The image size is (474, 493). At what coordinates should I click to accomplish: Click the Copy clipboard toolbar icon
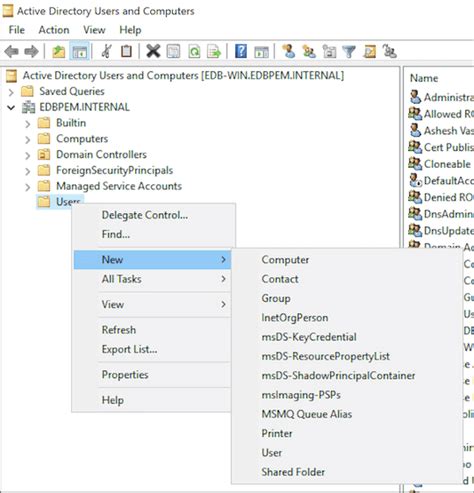[126, 51]
